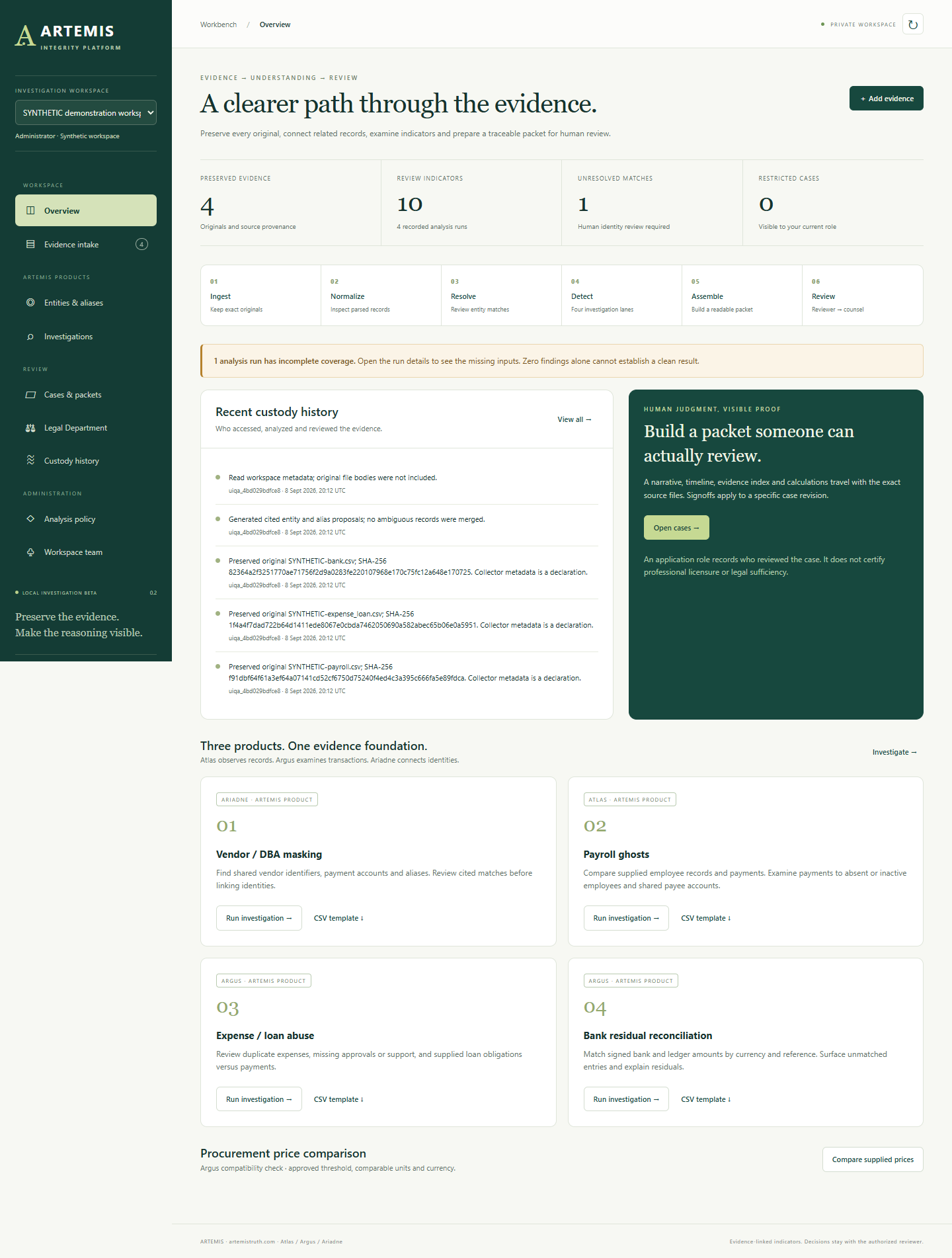Viewport: 952px width, 1258px height.
Task: Open step 06 Review
Action: click(863, 295)
